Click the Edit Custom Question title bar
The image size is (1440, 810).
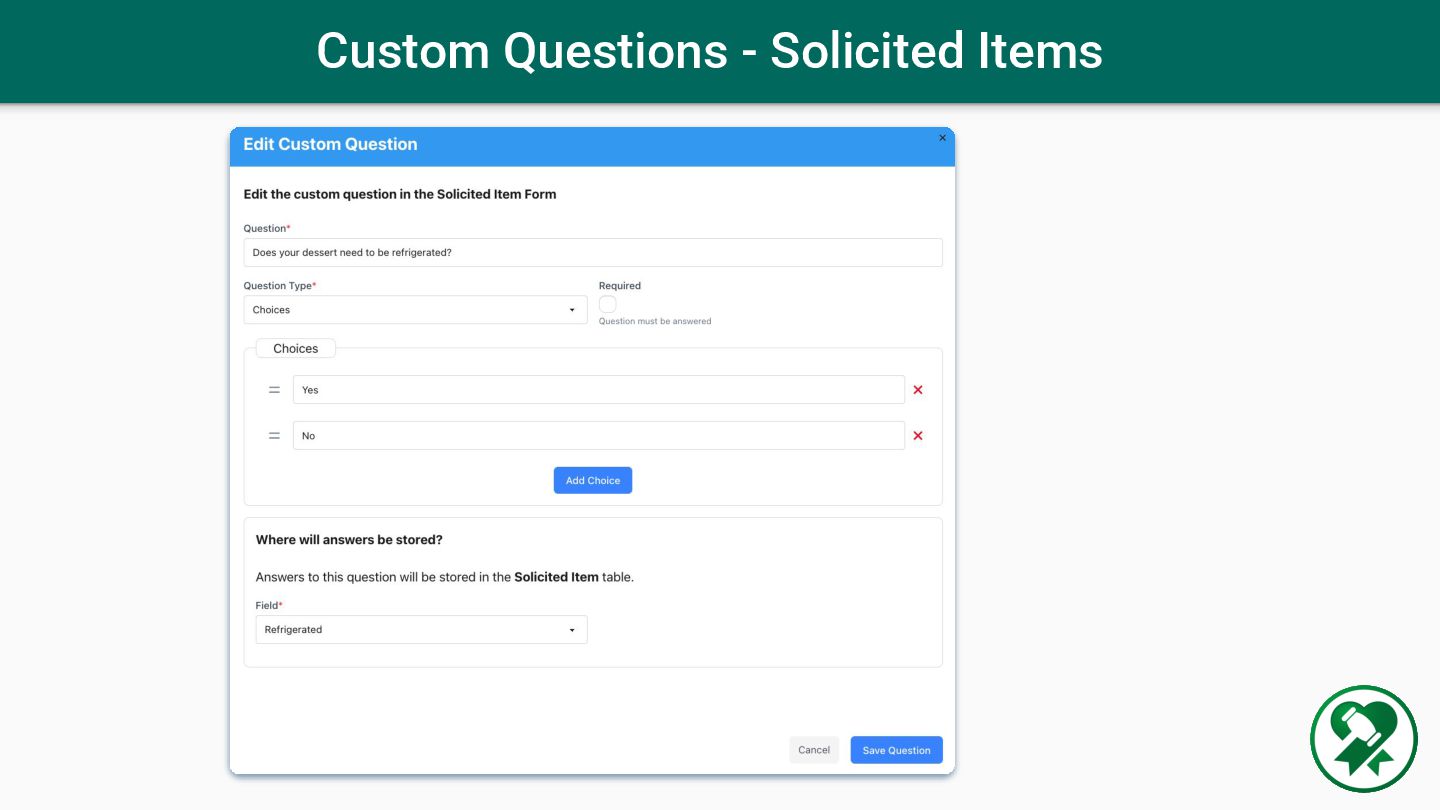(580, 145)
